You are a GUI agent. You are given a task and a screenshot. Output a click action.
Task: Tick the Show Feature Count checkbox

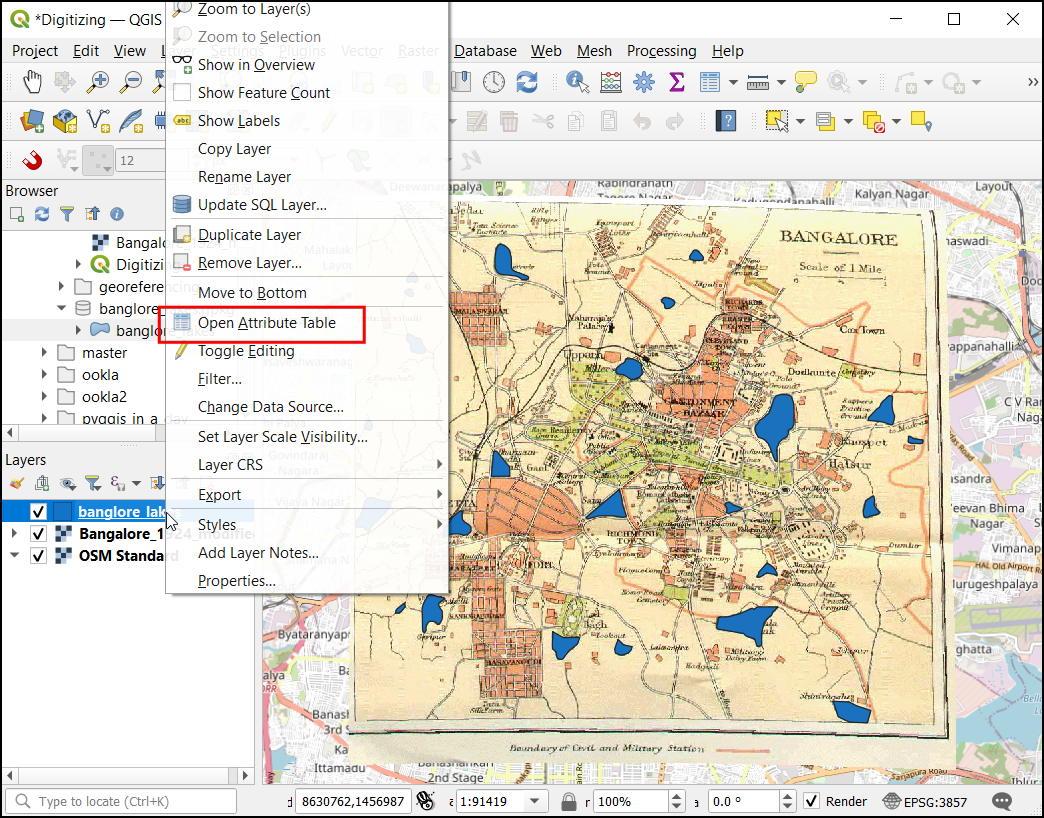(x=182, y=93)
